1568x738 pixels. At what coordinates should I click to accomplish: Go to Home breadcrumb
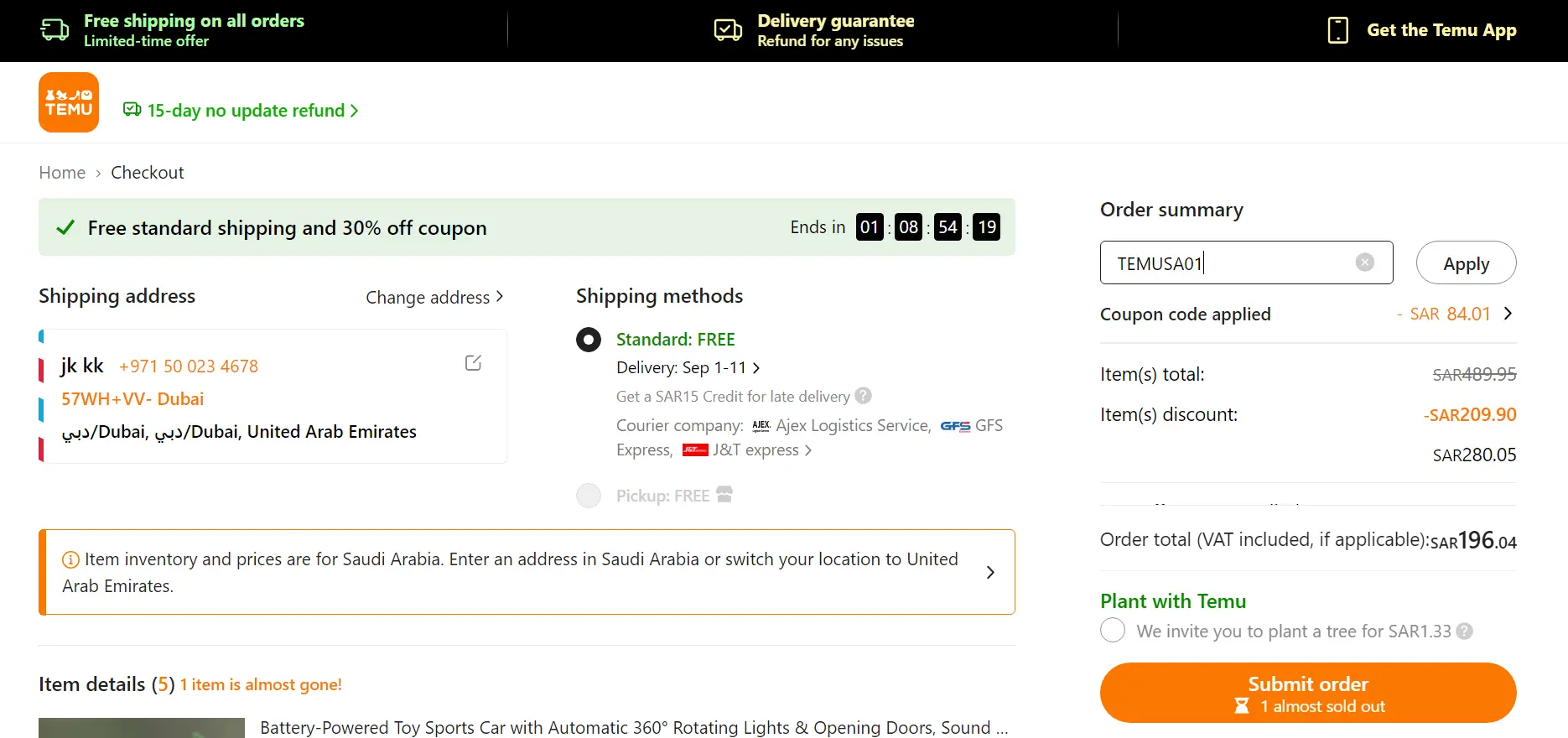pyautogui.click(x=62, y=173)
